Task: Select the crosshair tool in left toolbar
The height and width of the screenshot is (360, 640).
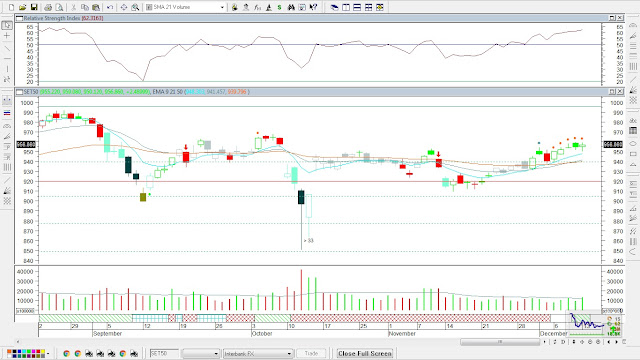Action: (7, 36)
